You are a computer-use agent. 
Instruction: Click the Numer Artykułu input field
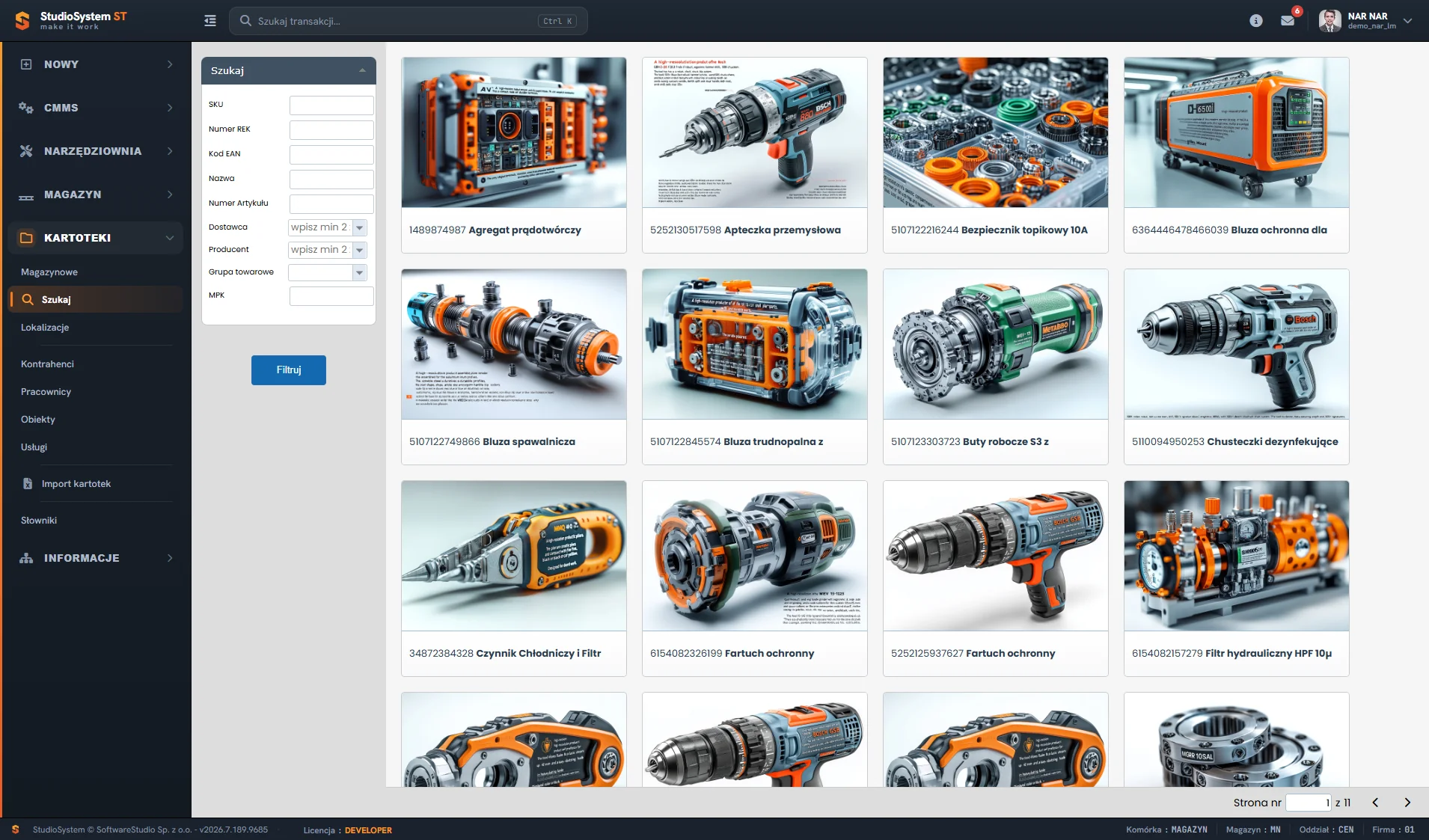pyautogui.click(x=331, y=204)
